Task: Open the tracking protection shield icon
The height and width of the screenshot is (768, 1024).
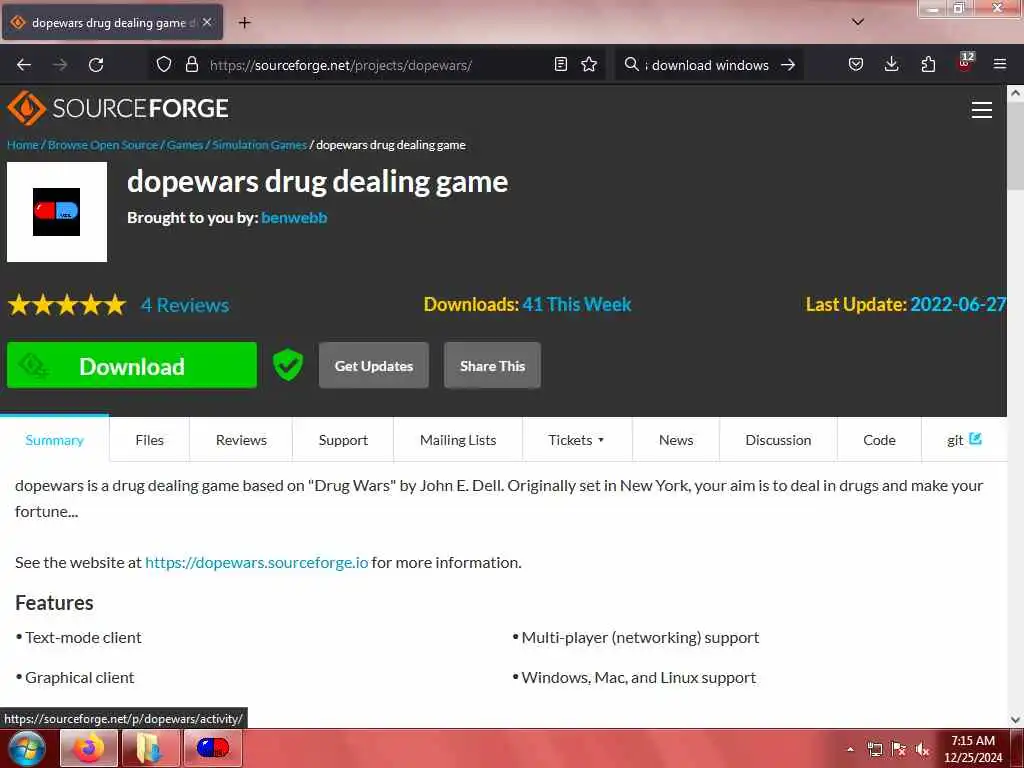Action: coord(164,64)
